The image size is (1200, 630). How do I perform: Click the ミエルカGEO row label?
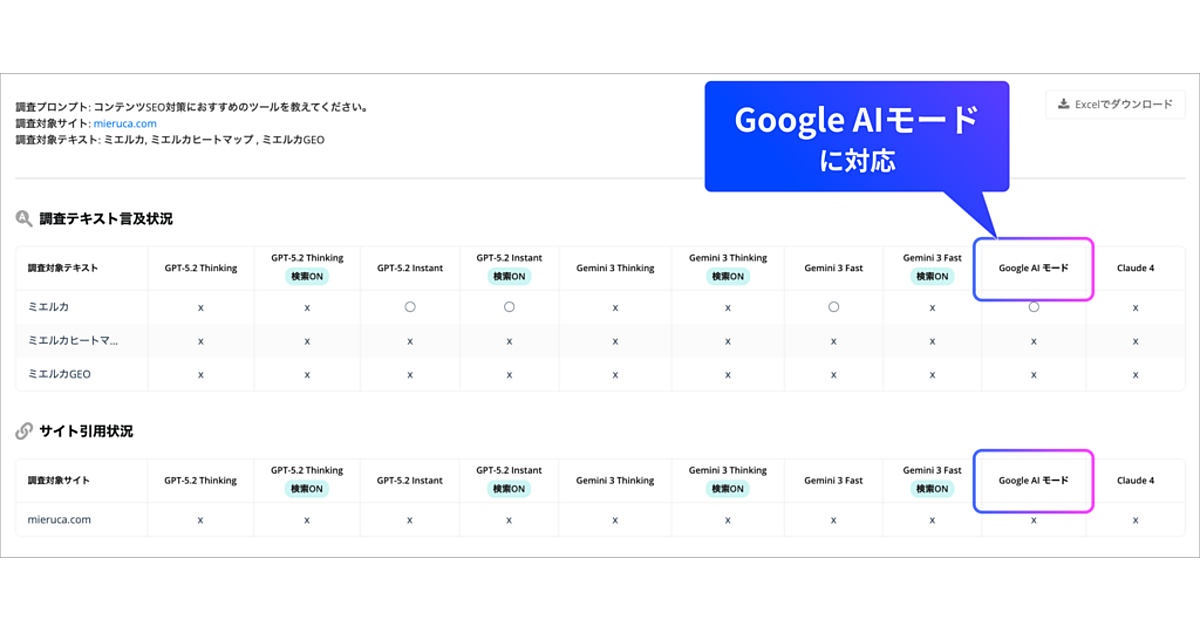coord(60,374)
